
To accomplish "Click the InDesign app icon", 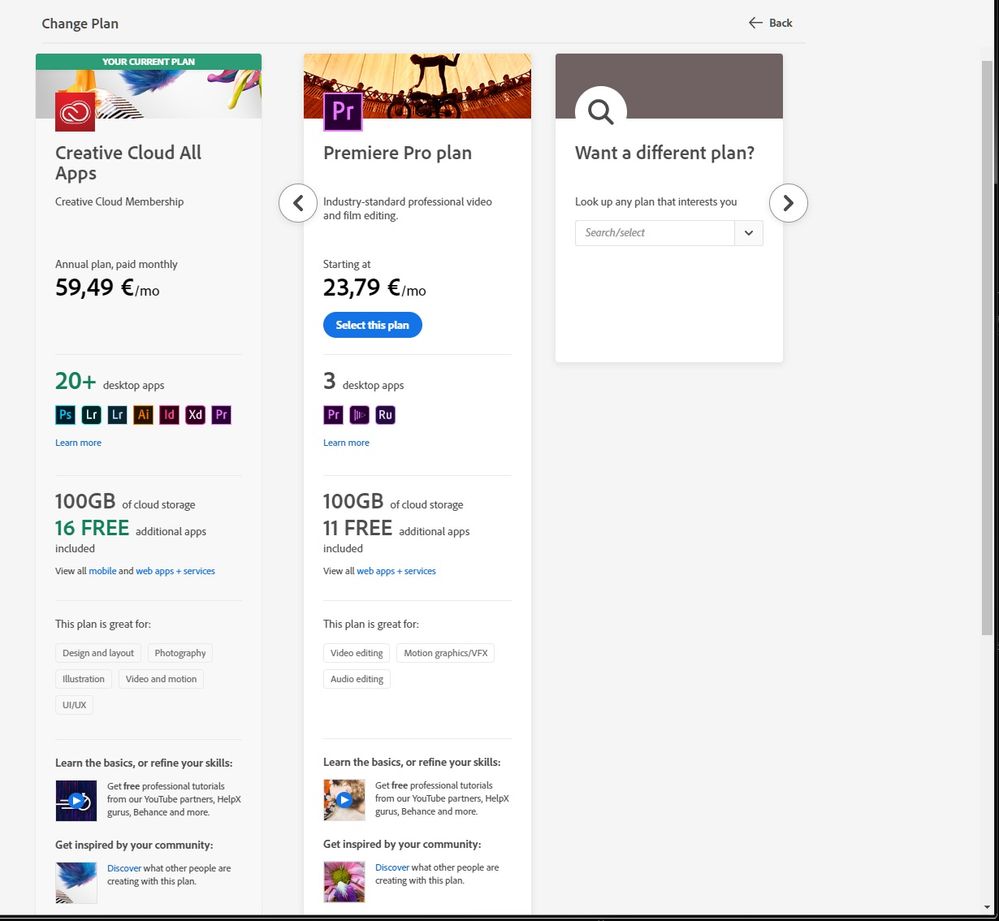I will coord(169,414).
